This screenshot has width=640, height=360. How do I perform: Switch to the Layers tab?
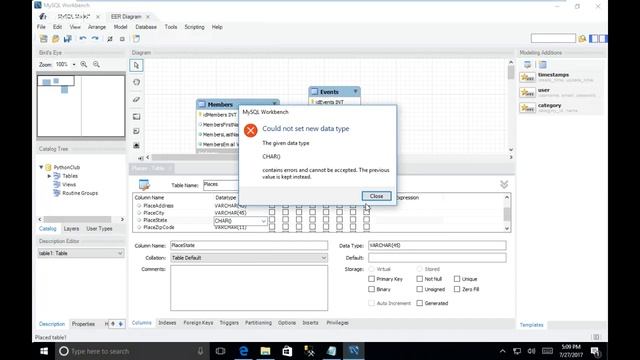pyautogui.click(x=71, y=229)
